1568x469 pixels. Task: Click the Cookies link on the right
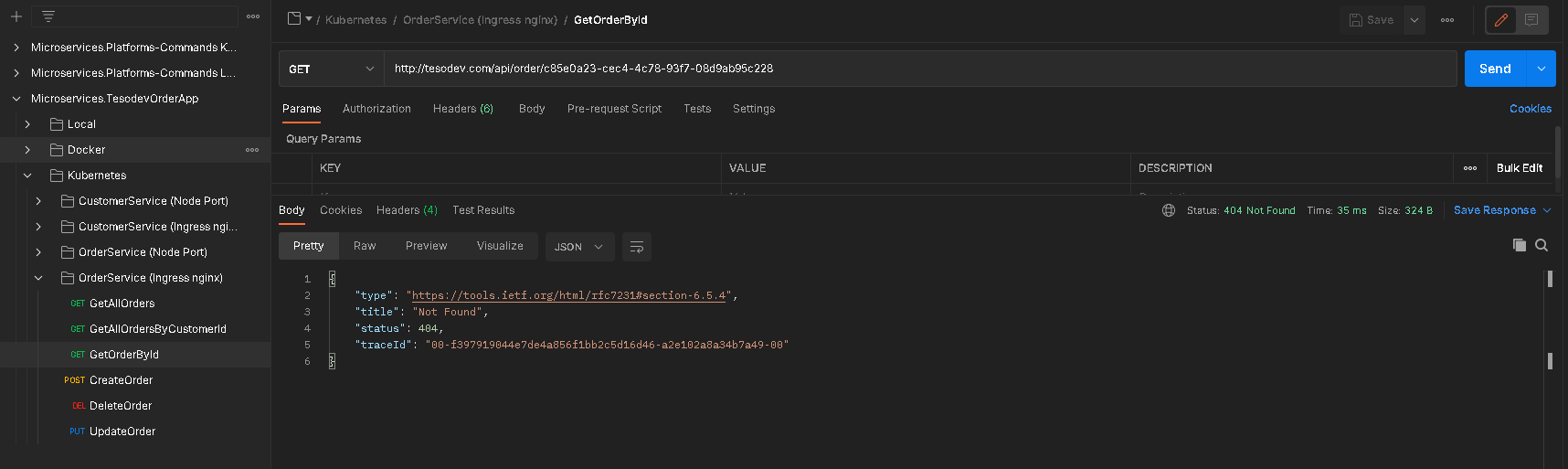(x=1531, y=109)
